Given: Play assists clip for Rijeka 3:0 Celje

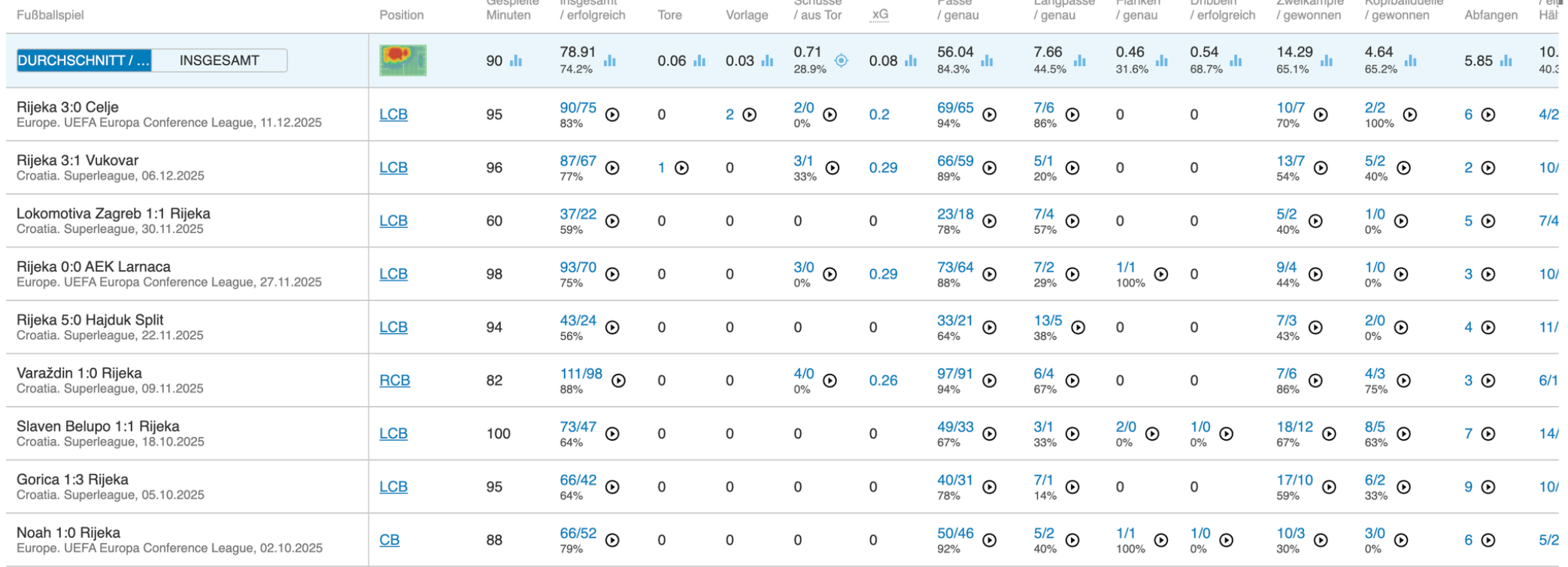Looking at the screenshot, I should point(750,115).
